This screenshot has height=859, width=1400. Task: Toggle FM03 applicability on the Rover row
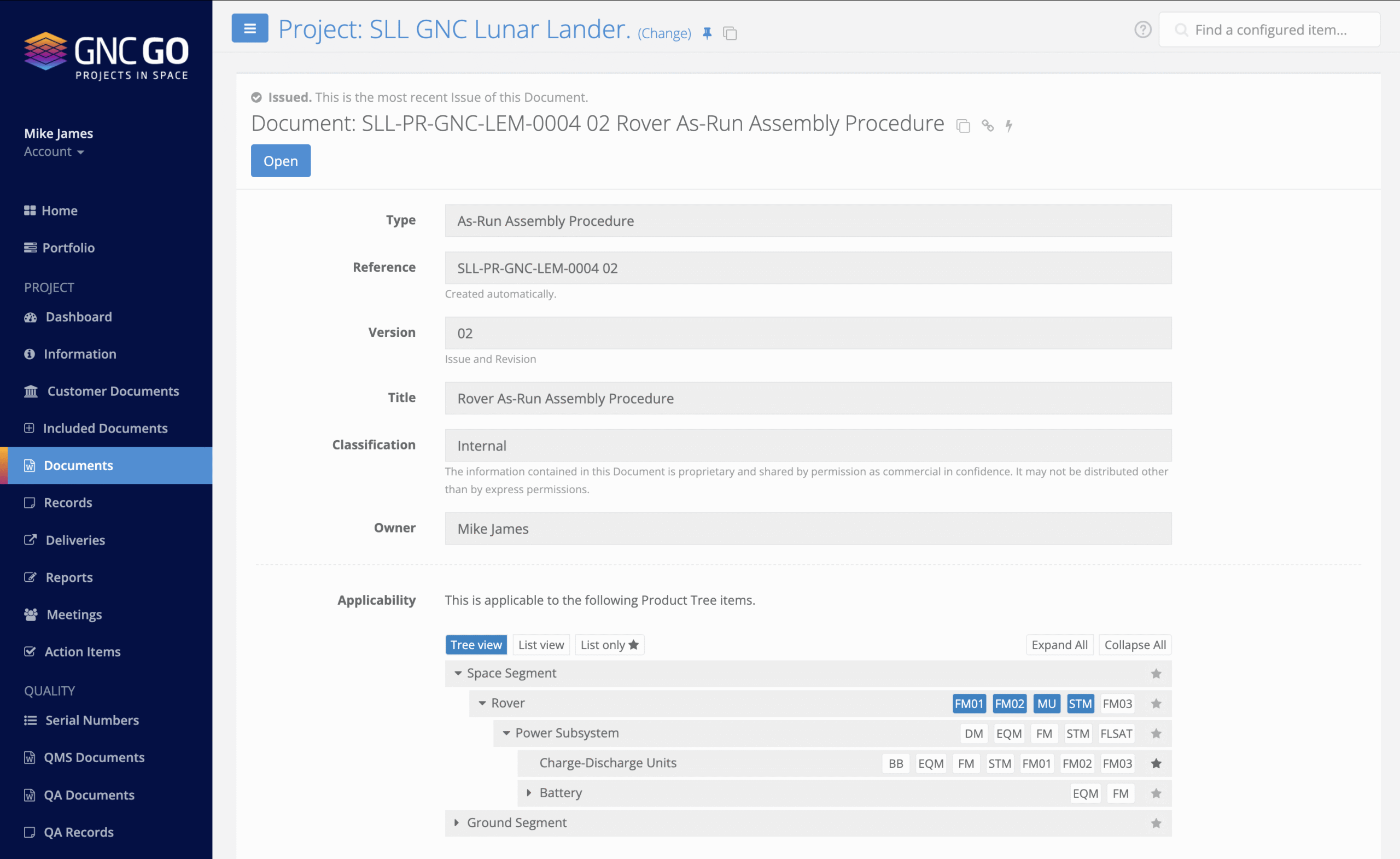[x=1117, y=703]
